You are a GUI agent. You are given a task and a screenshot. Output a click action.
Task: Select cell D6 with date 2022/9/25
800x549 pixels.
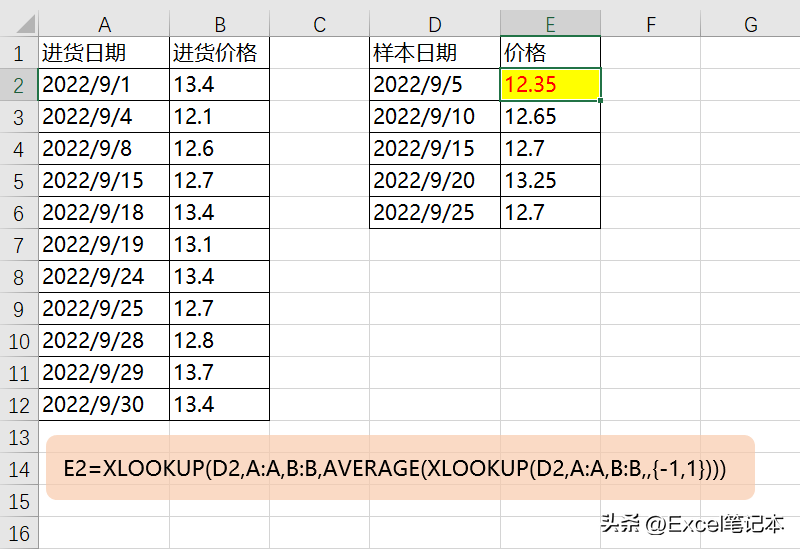coord(435,213)
